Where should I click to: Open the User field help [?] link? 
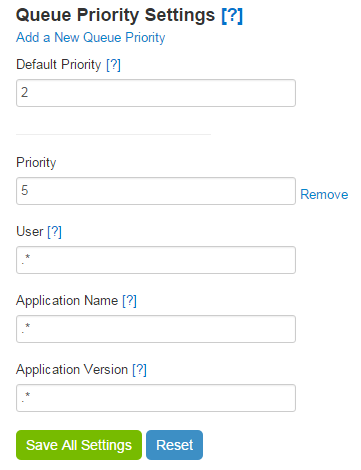(x=54, y=232)
